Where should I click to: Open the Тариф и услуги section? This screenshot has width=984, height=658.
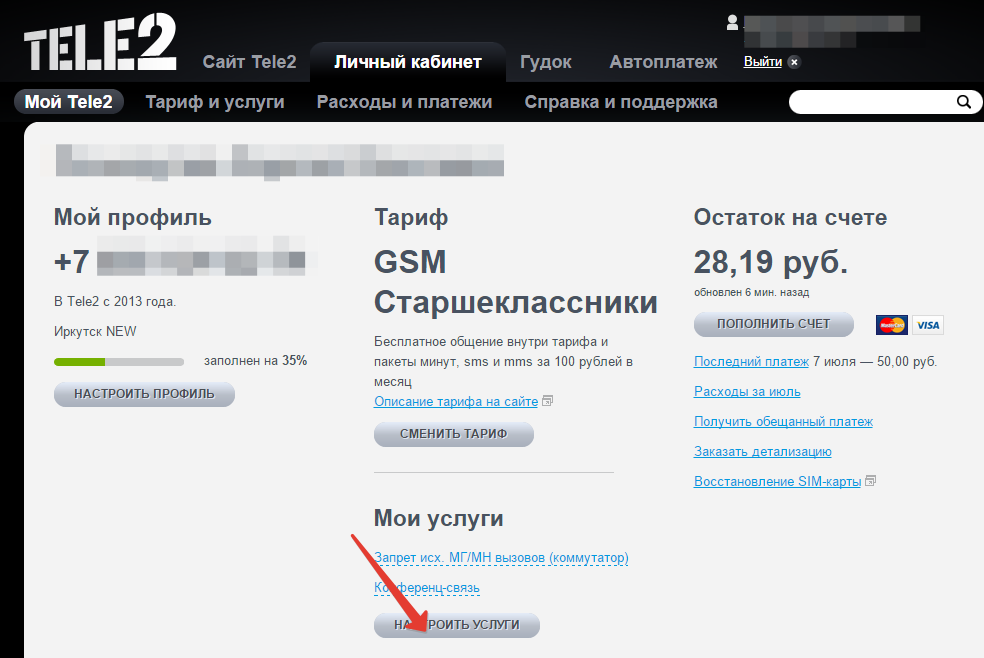point(214,101)
